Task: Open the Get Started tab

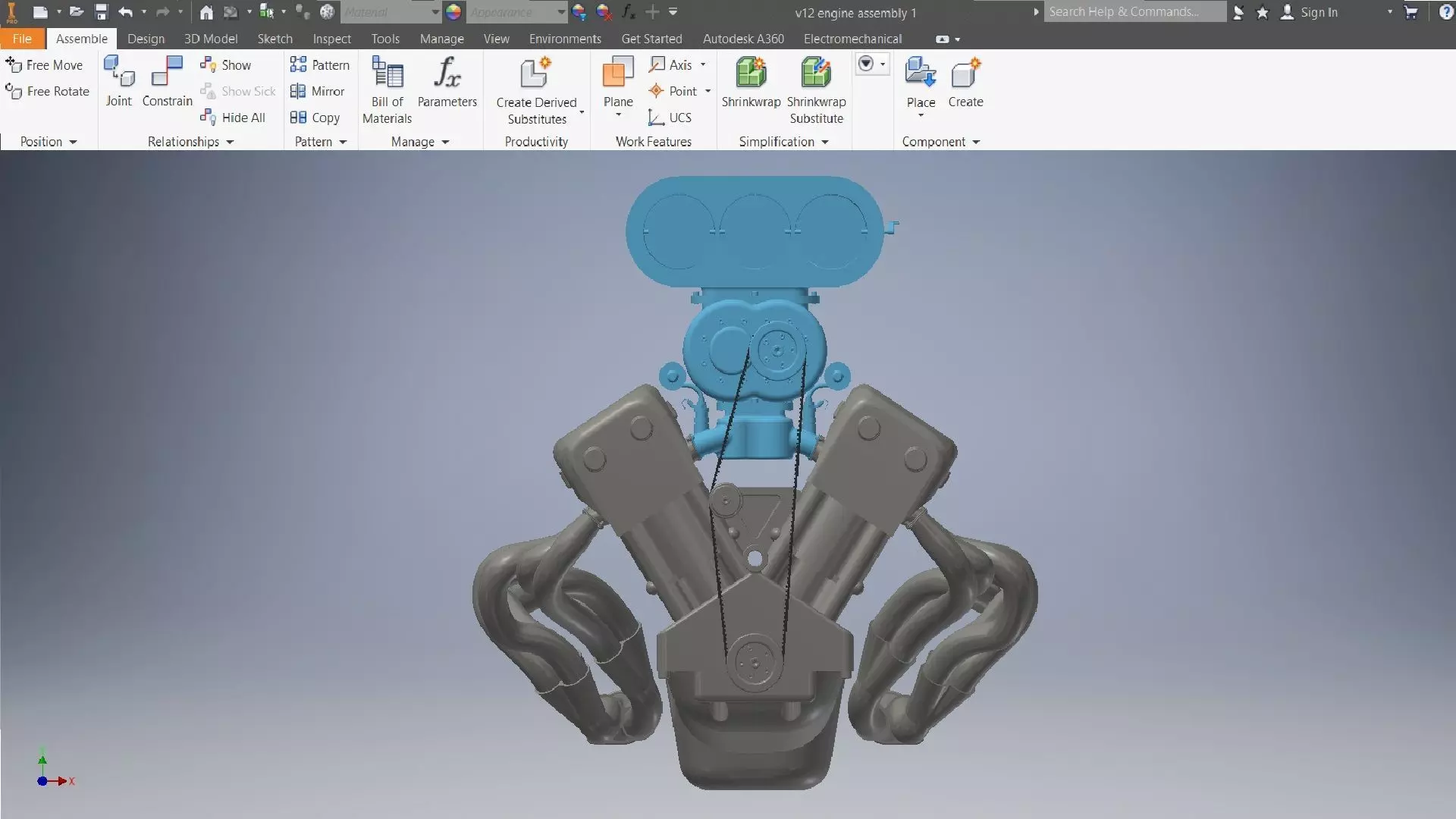Action: 651,39
